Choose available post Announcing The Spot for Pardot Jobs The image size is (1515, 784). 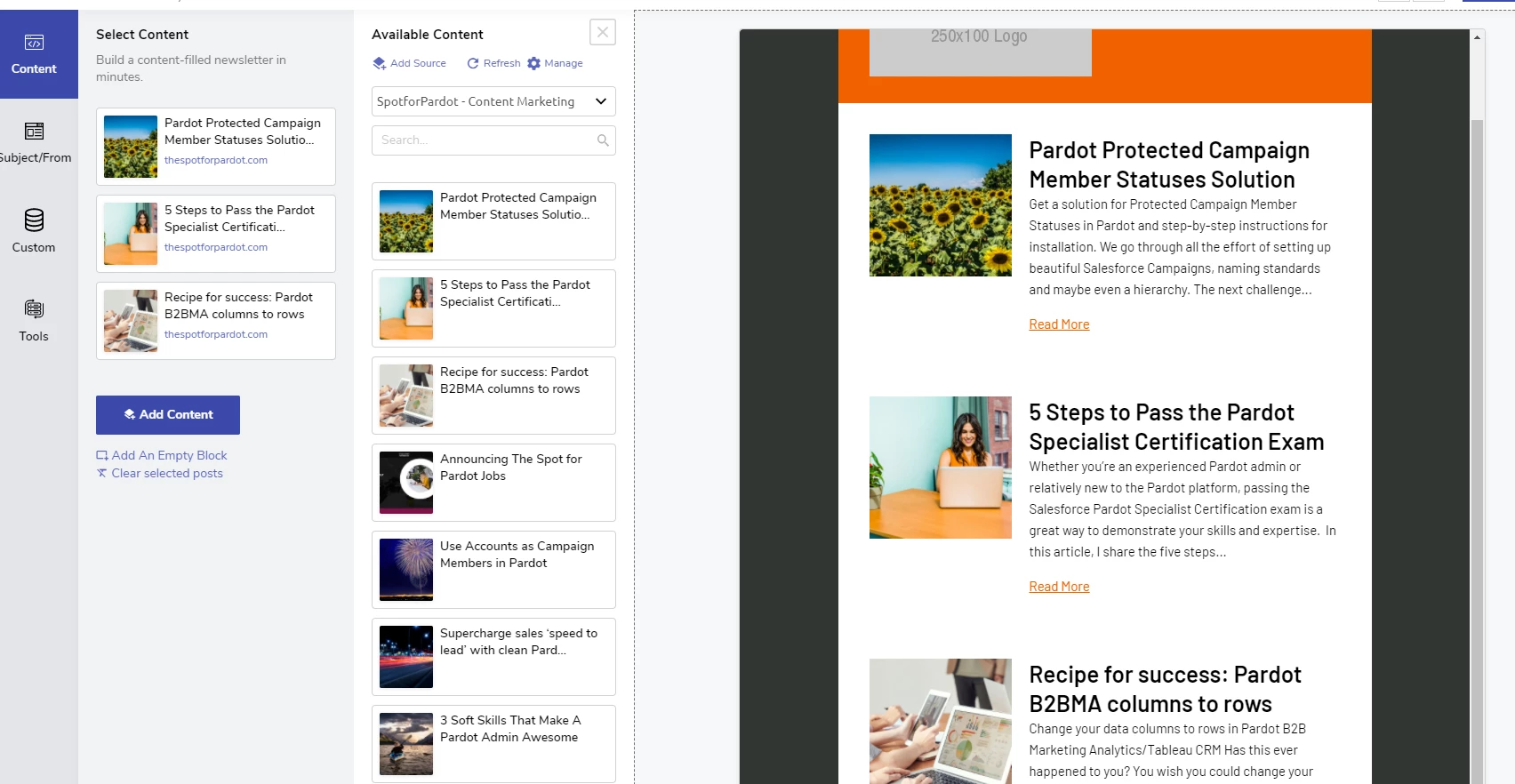click(493, 483)
